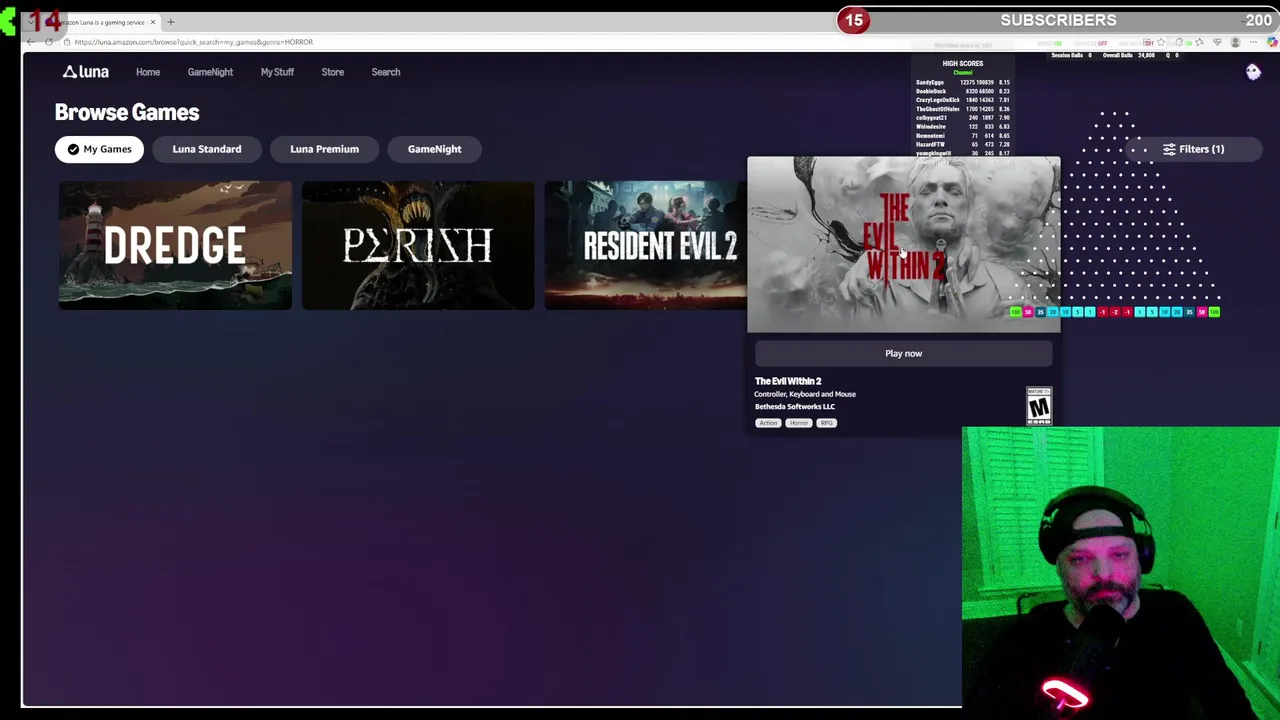The image size is (1280, 720).
Task: Click Play now for The Evil Within 2
Action: click(903, 353)
